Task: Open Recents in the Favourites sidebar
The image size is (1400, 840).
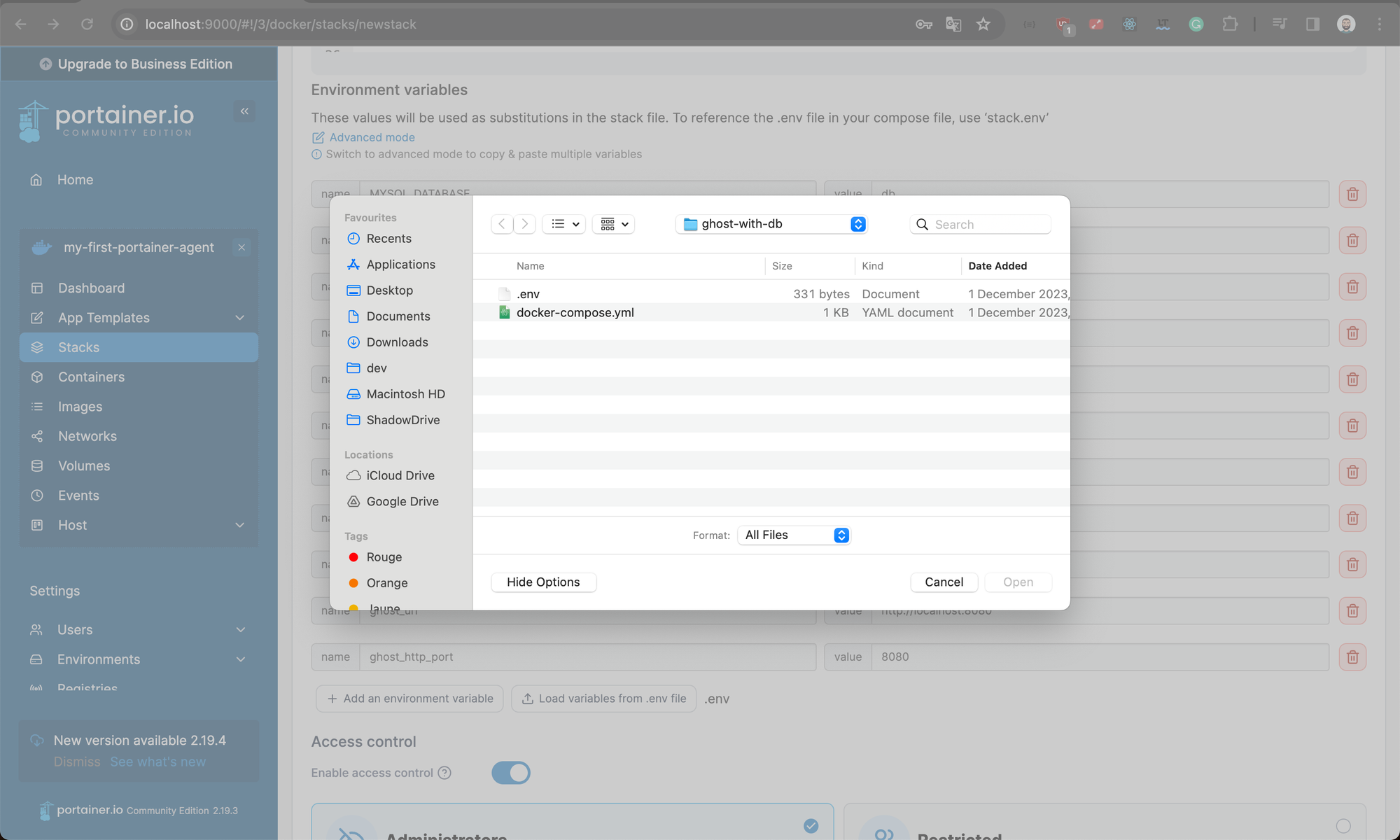Action: (x=388, y=239)
